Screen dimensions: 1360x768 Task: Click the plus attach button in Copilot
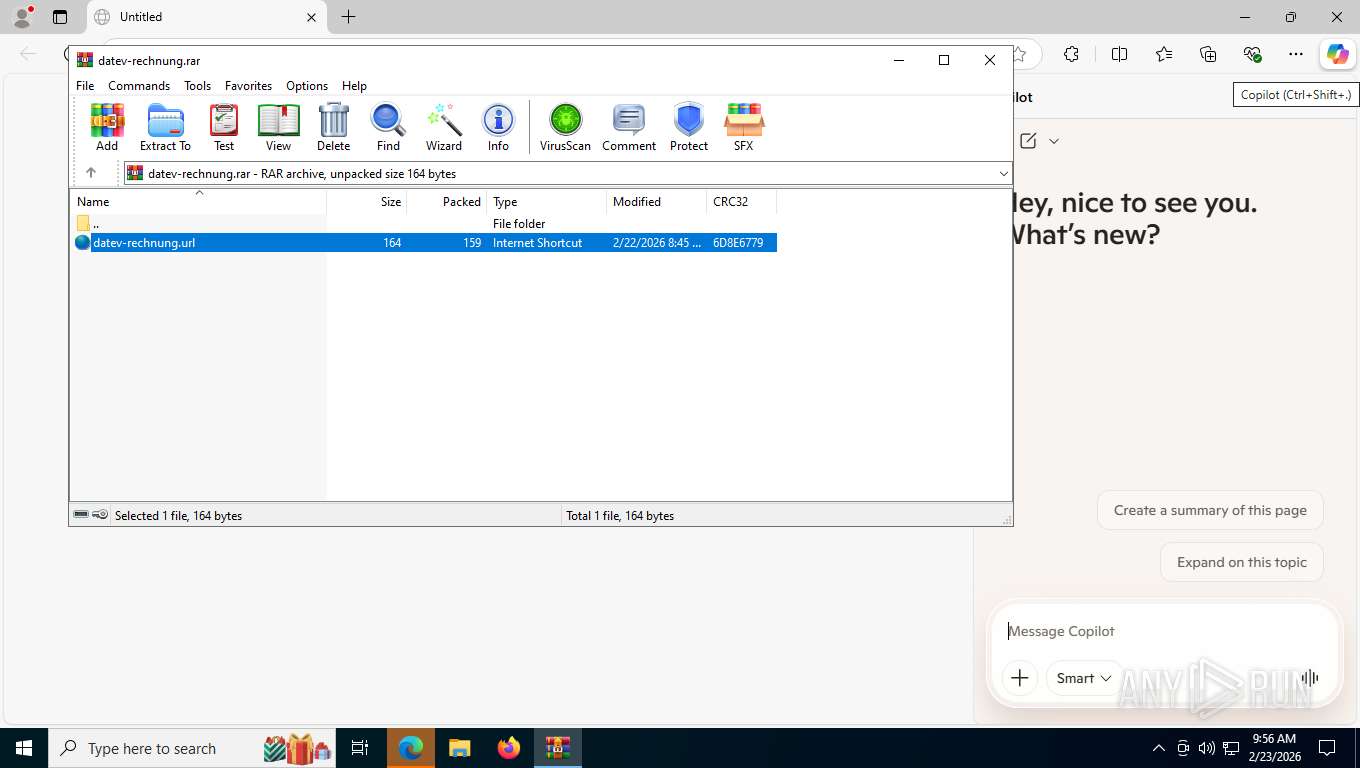tap(1020, 678)
